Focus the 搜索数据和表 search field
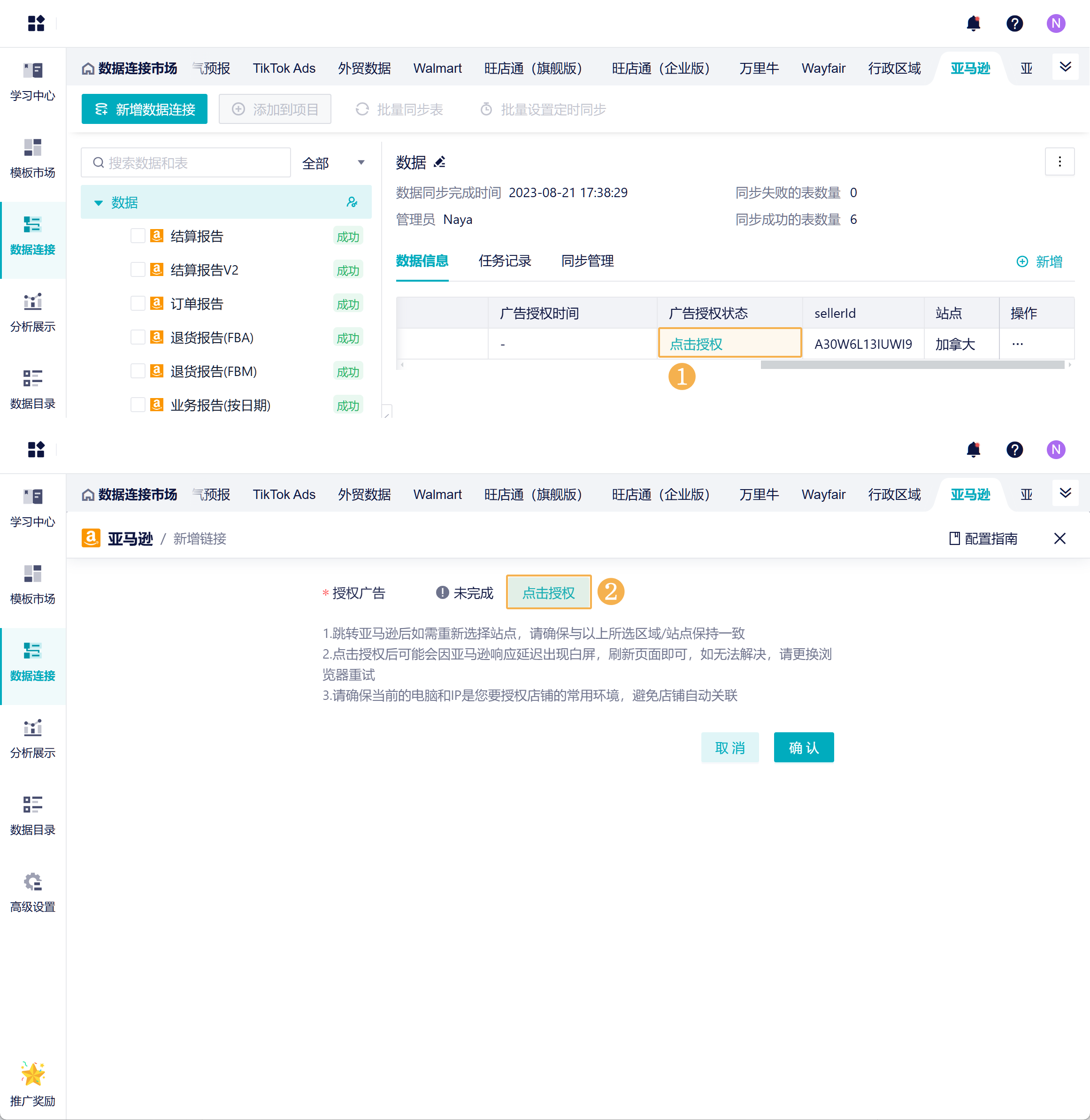This screenshot has height=1120, width=1090. [x=186, y=162]
